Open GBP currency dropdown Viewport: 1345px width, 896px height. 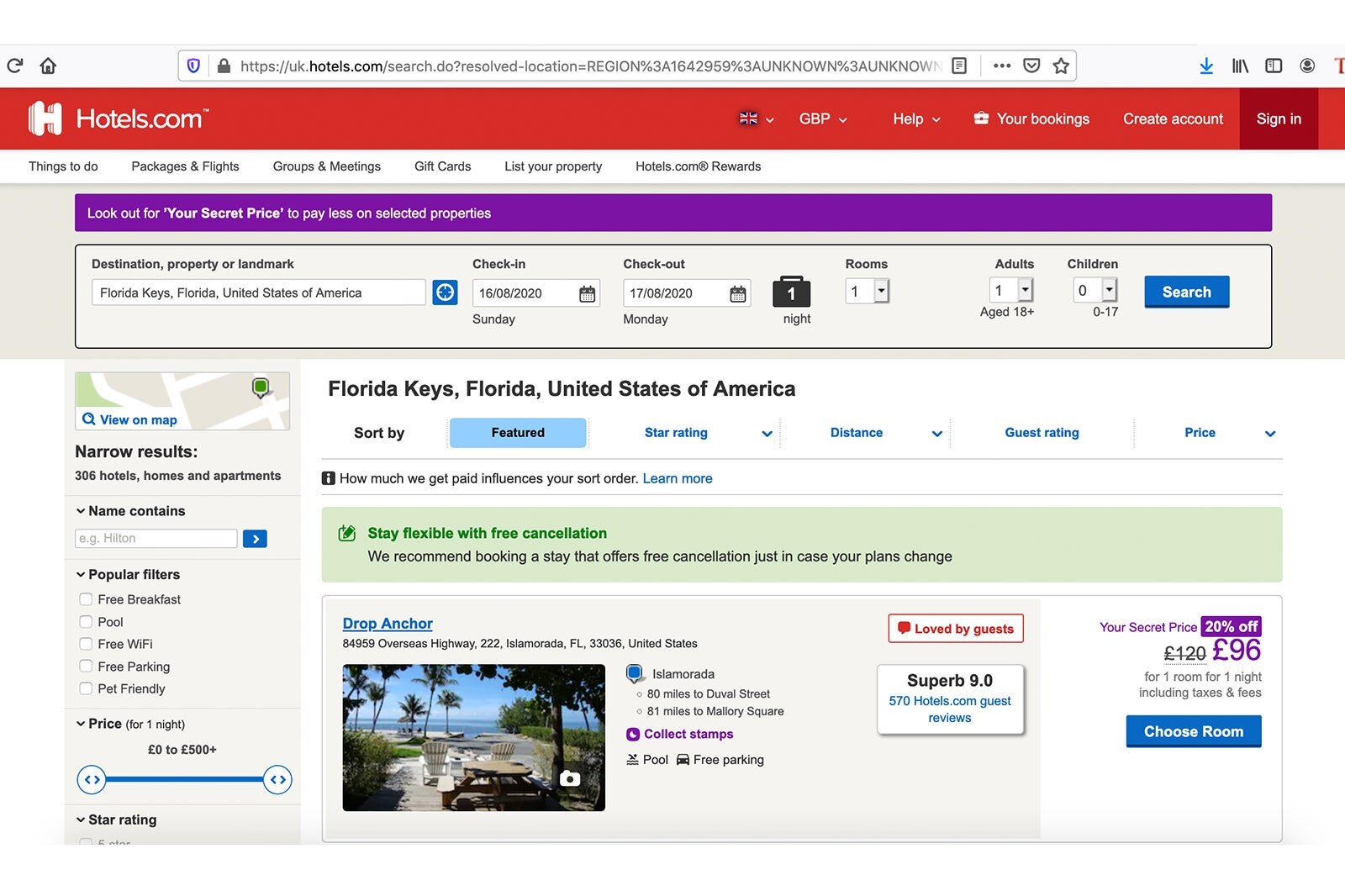click(823, 119)
